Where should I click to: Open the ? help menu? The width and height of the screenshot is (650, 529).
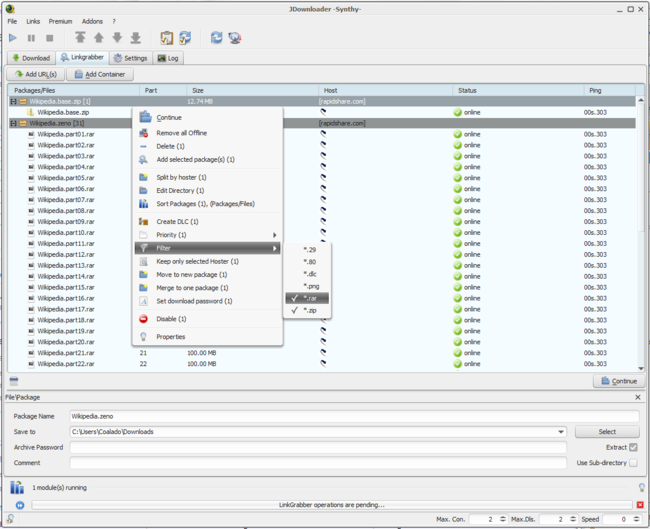114,21
